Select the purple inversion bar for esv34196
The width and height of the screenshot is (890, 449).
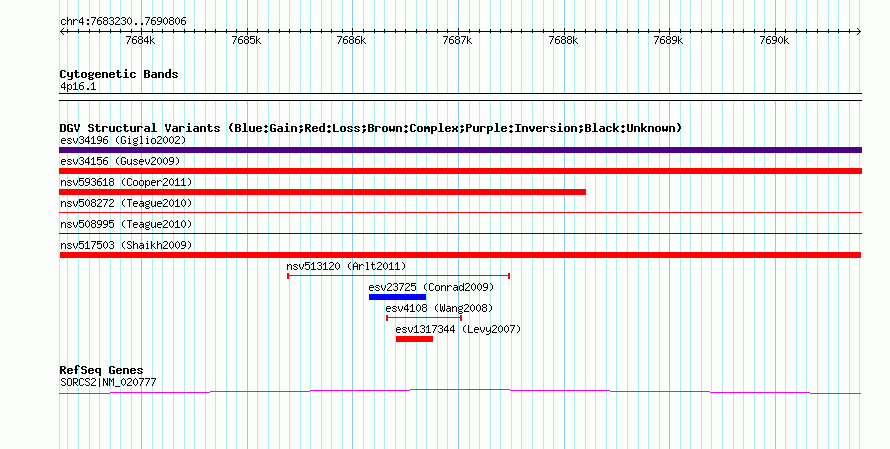coord(460,150)
